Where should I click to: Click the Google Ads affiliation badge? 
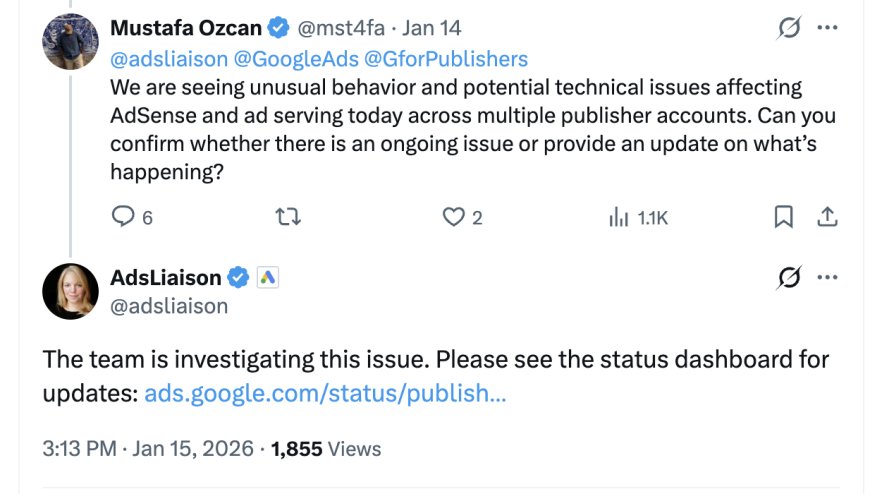pos(267,277)
